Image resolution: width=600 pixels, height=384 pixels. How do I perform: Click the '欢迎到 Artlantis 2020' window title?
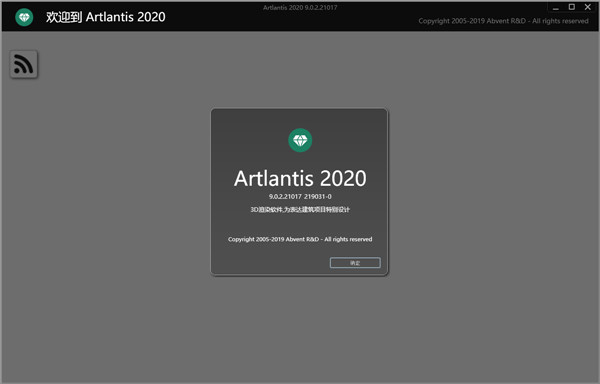(x=106, y=17)
